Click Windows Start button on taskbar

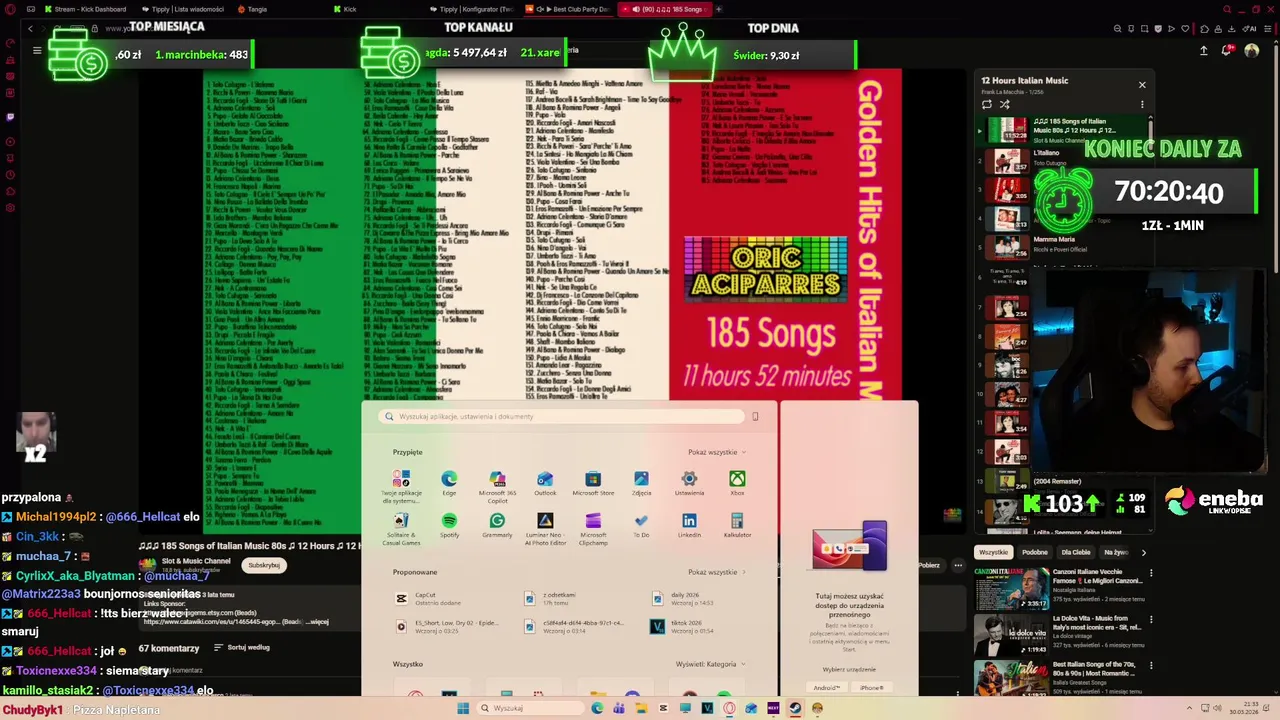(x=463, y=708)
